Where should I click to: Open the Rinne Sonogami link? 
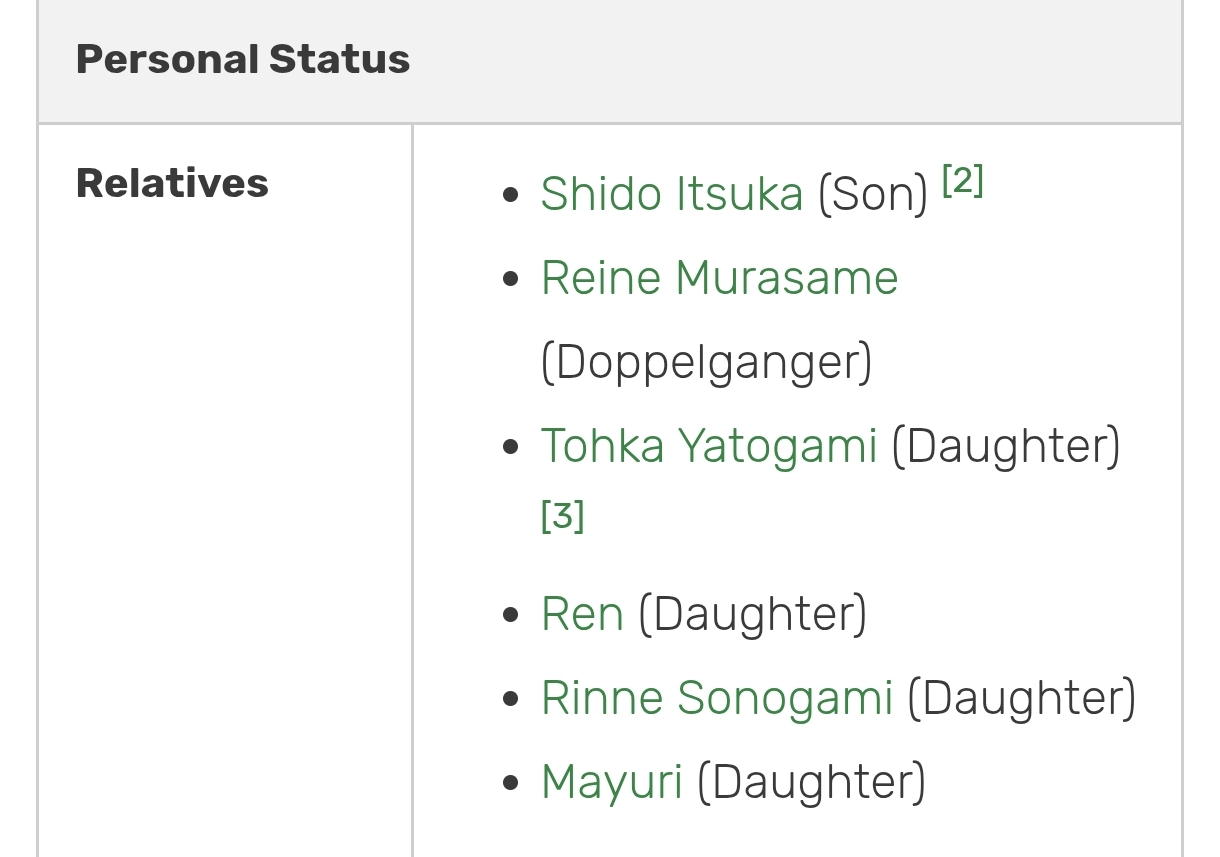[x=716, y=698]
